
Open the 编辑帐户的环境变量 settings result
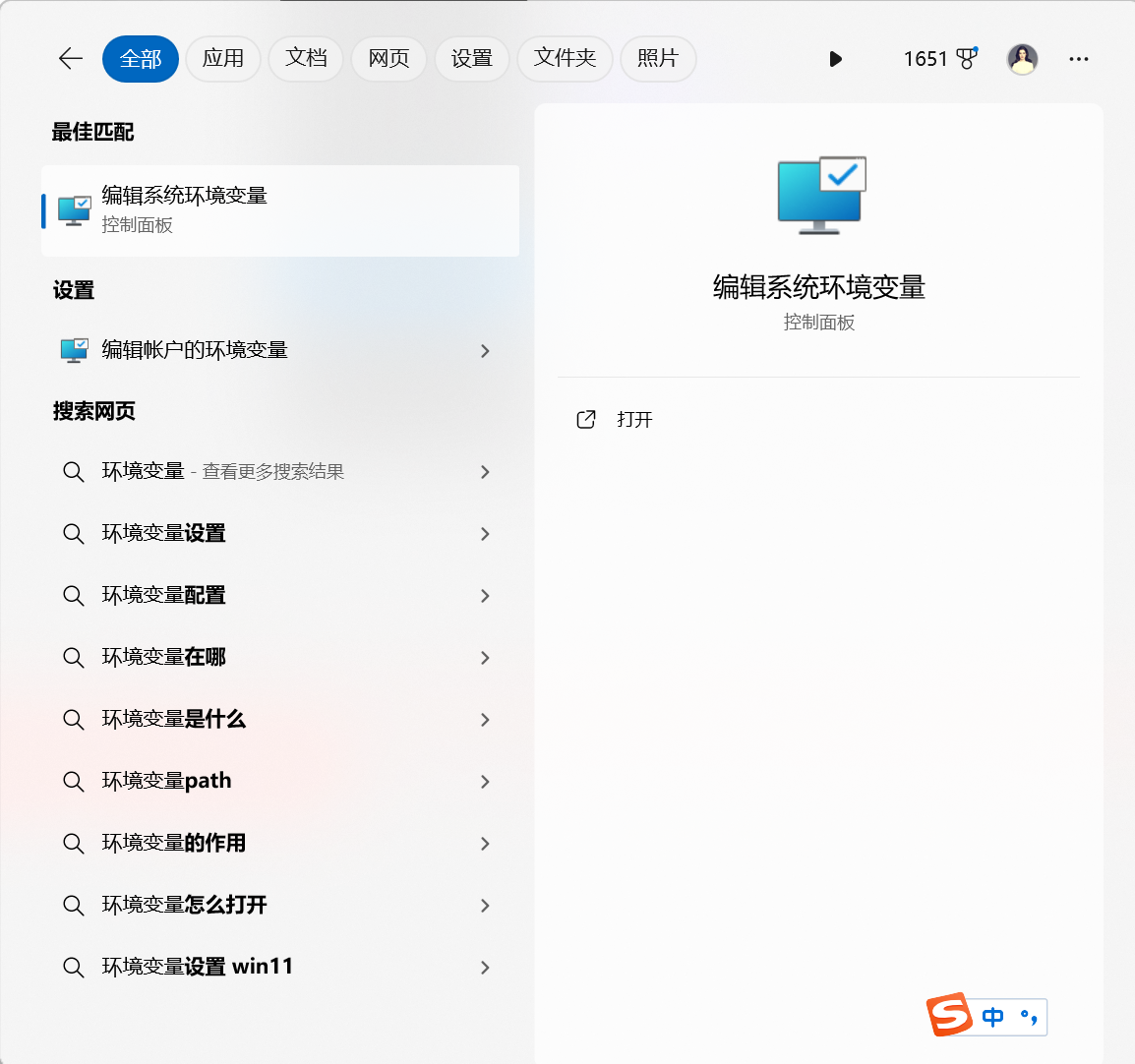(x=280, y=350)
